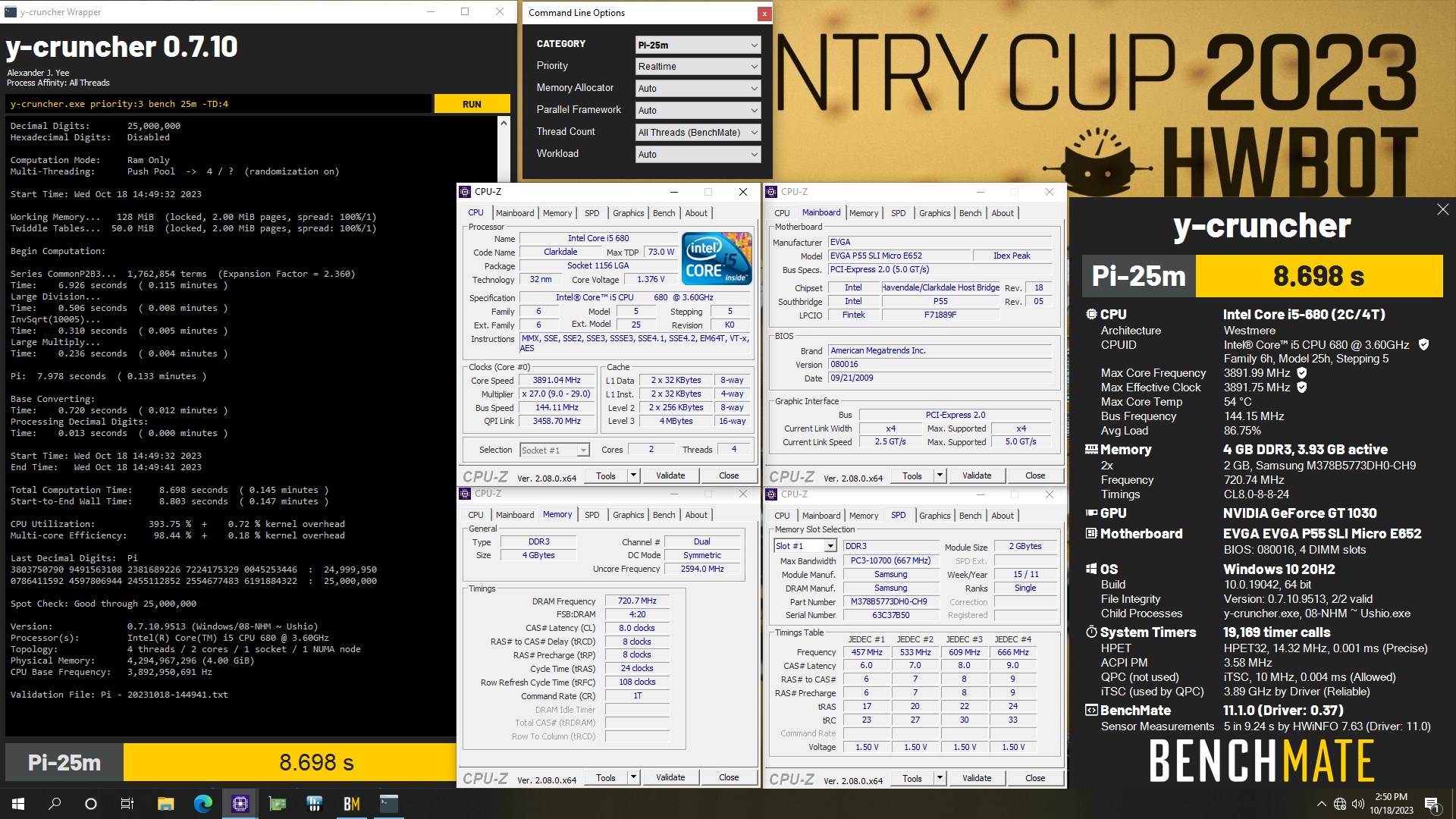
Task: Open the Socket #1 selection dropdown
Action: pyautogui.click(x=554, y=450)
